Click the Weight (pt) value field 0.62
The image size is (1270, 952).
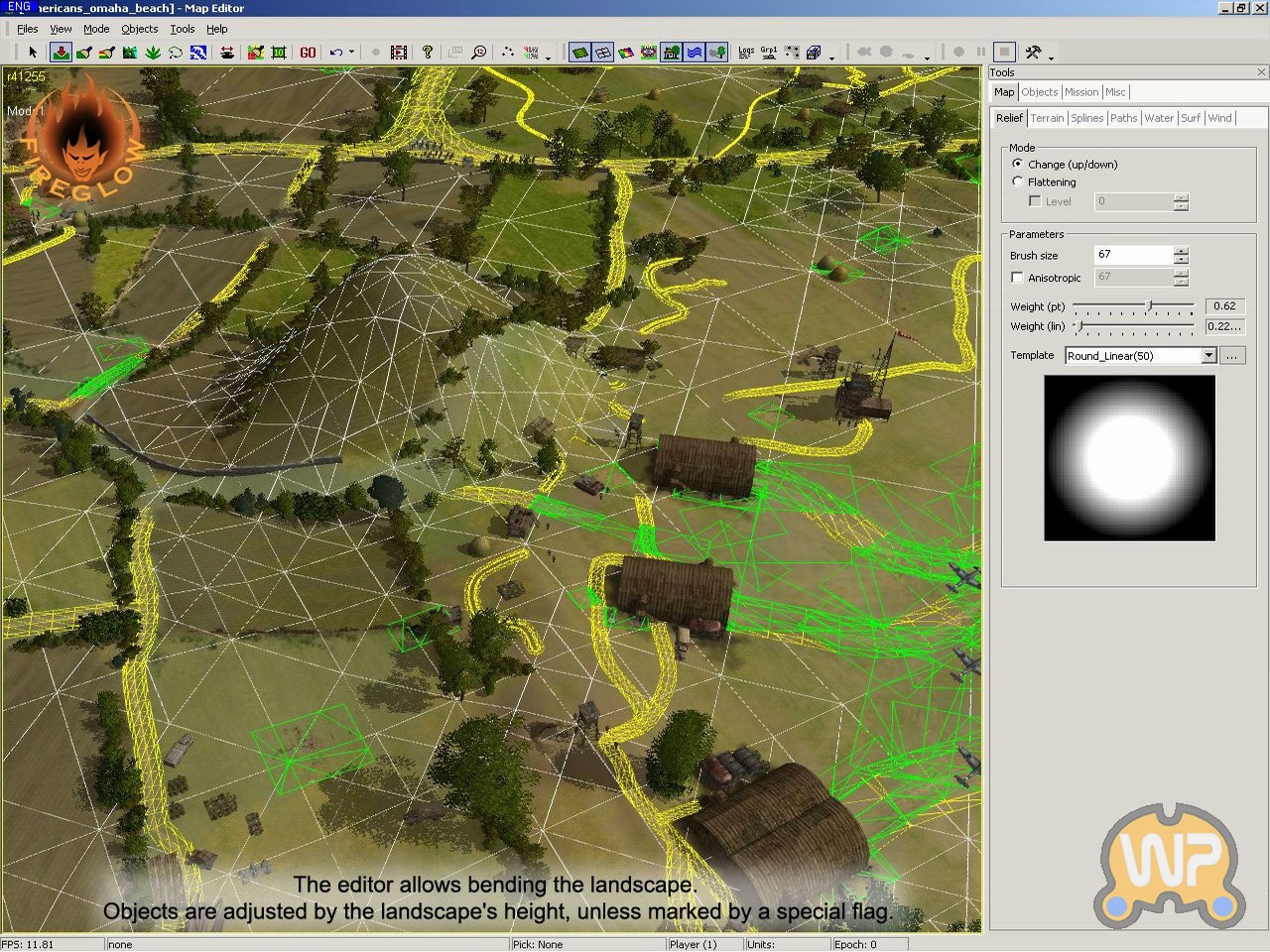[x=1225, y=306]
